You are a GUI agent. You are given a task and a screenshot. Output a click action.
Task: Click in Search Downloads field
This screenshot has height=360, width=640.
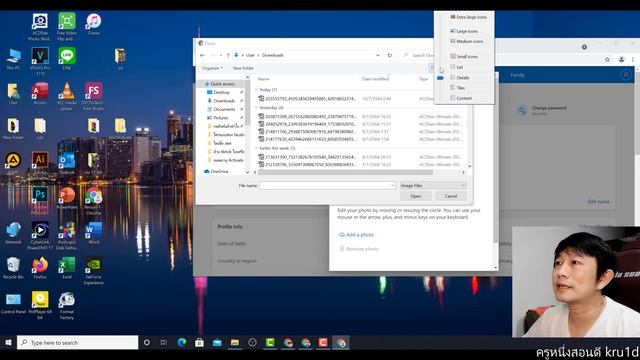(x=418, y=55)
